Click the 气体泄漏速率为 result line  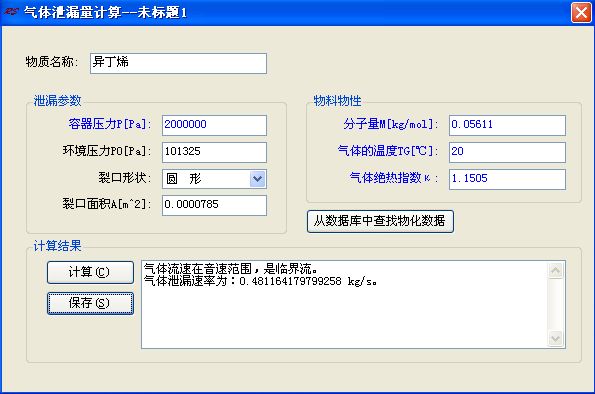[x=260, y=281]
